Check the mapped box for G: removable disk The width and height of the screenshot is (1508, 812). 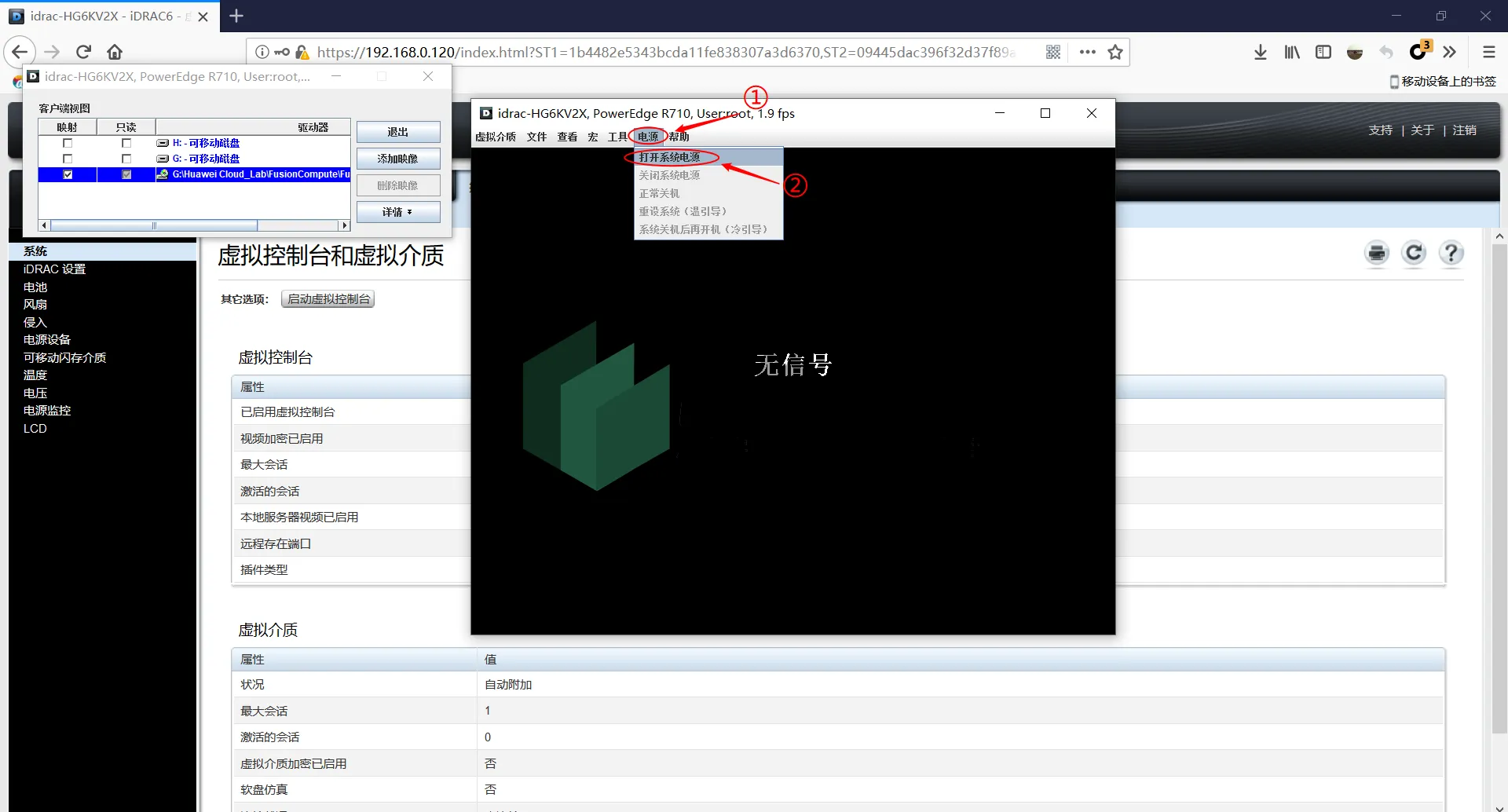[68, 159]
